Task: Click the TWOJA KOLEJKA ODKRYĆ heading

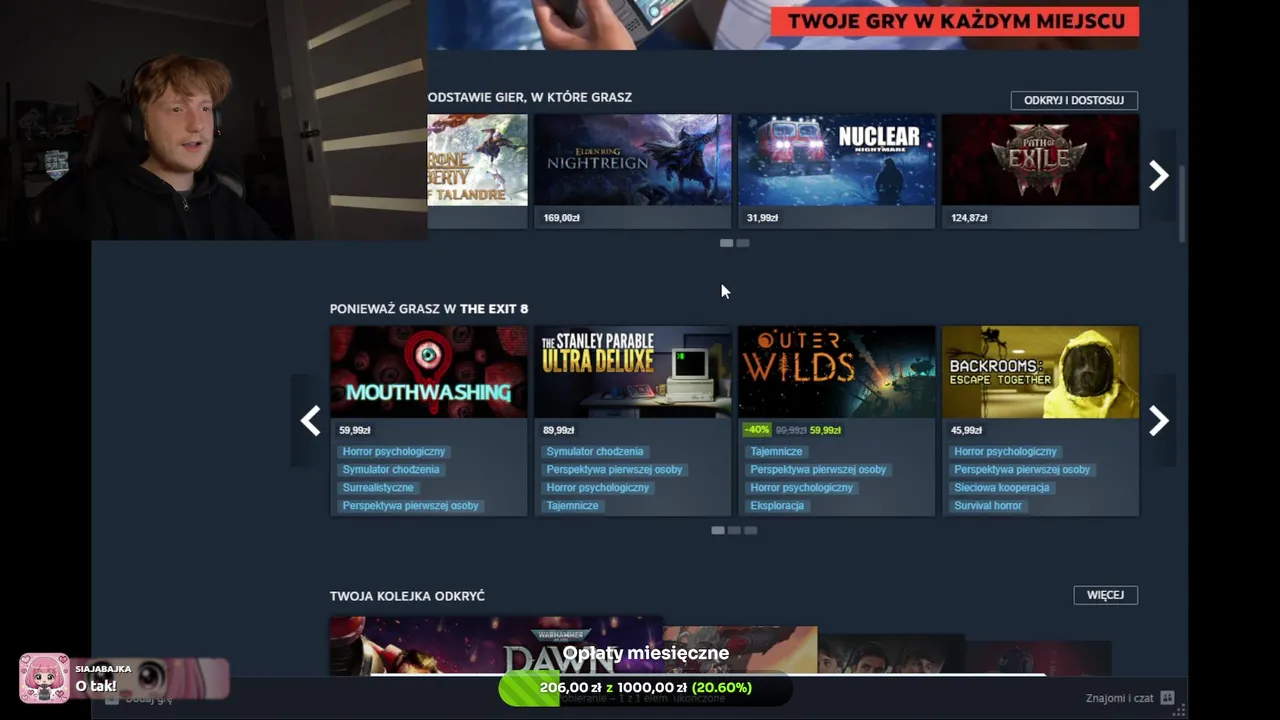Action: tap(407, 596)
